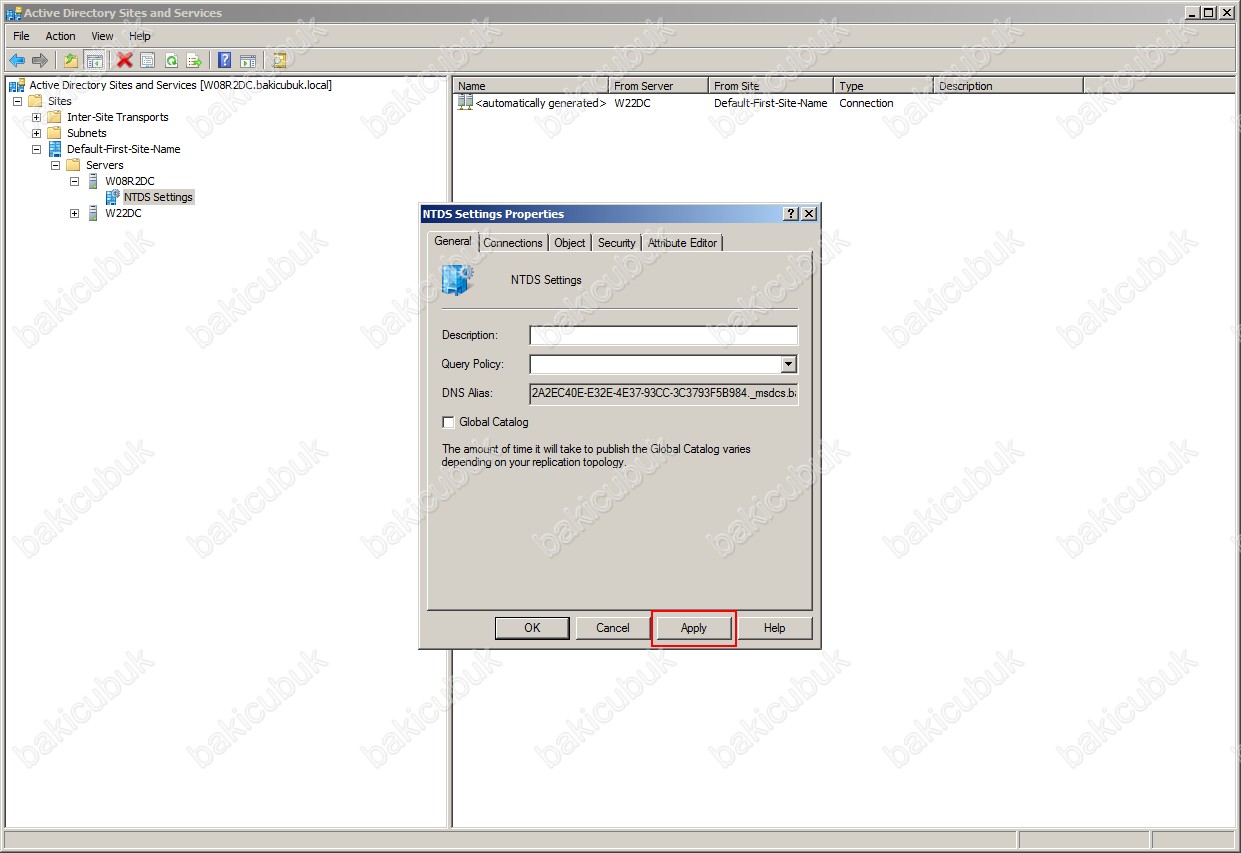Viewport: 1241px width, 853px height.
Task: Expand the Inter-Site Transports node
Action: pyautogui.click(x=36, y=117)
